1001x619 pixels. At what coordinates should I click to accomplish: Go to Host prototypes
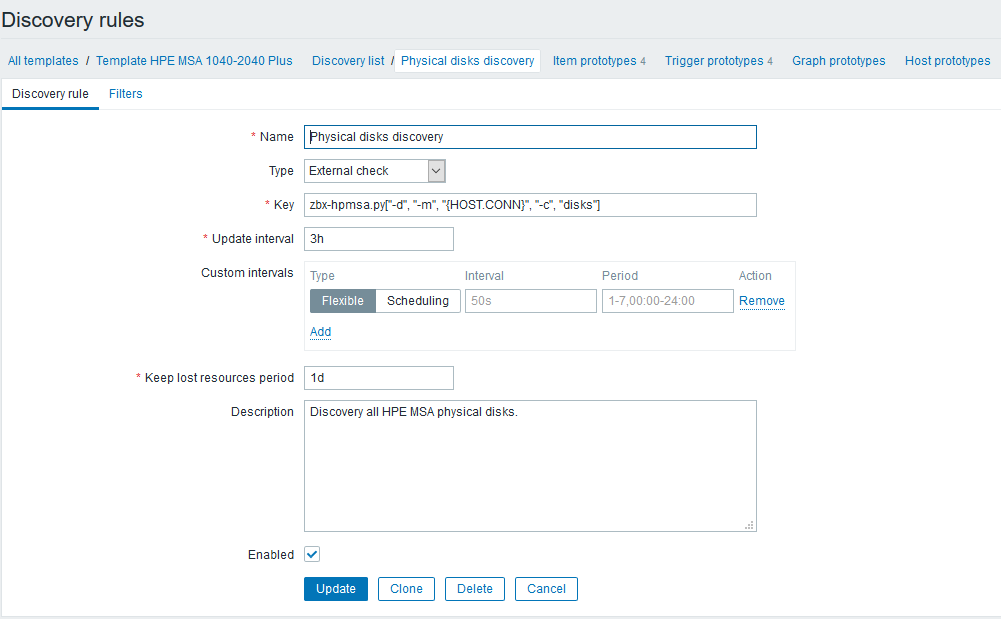pos(946,60)
